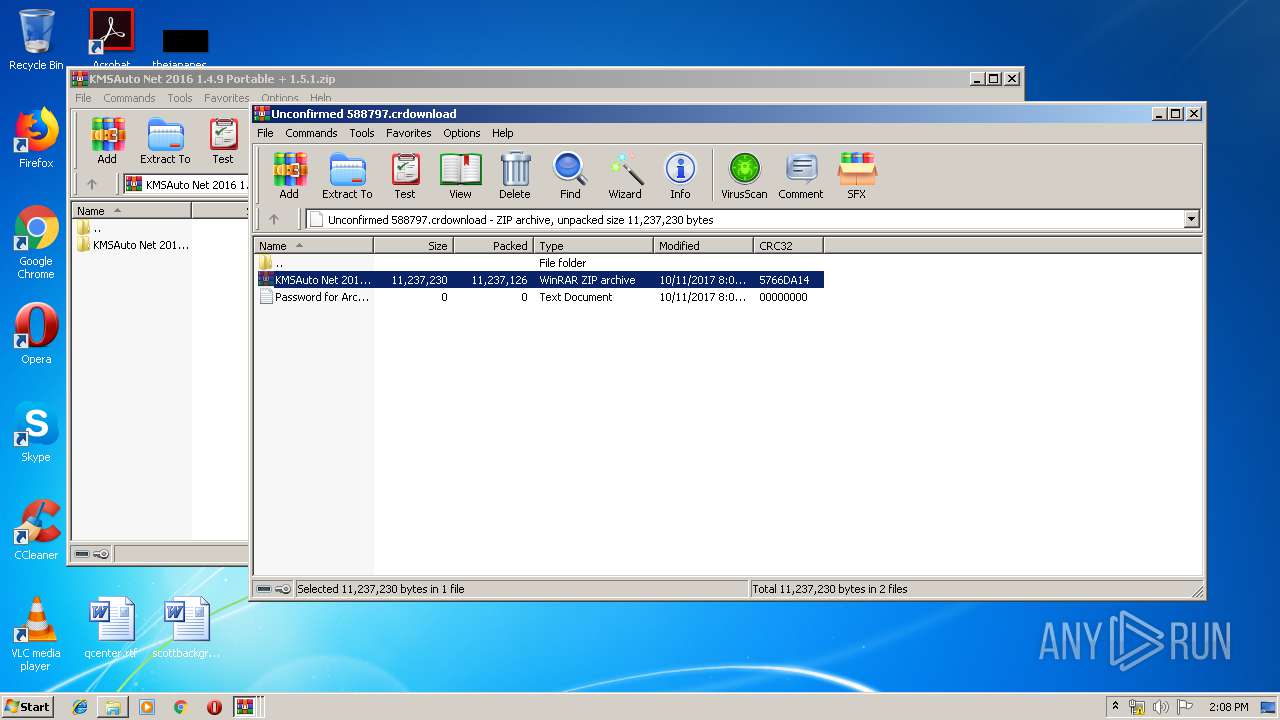Image resolution: width=1280 pixels, height=720 pixels.
Task: Open Opera desktop shortcut
Action: (x=36, y=334)
